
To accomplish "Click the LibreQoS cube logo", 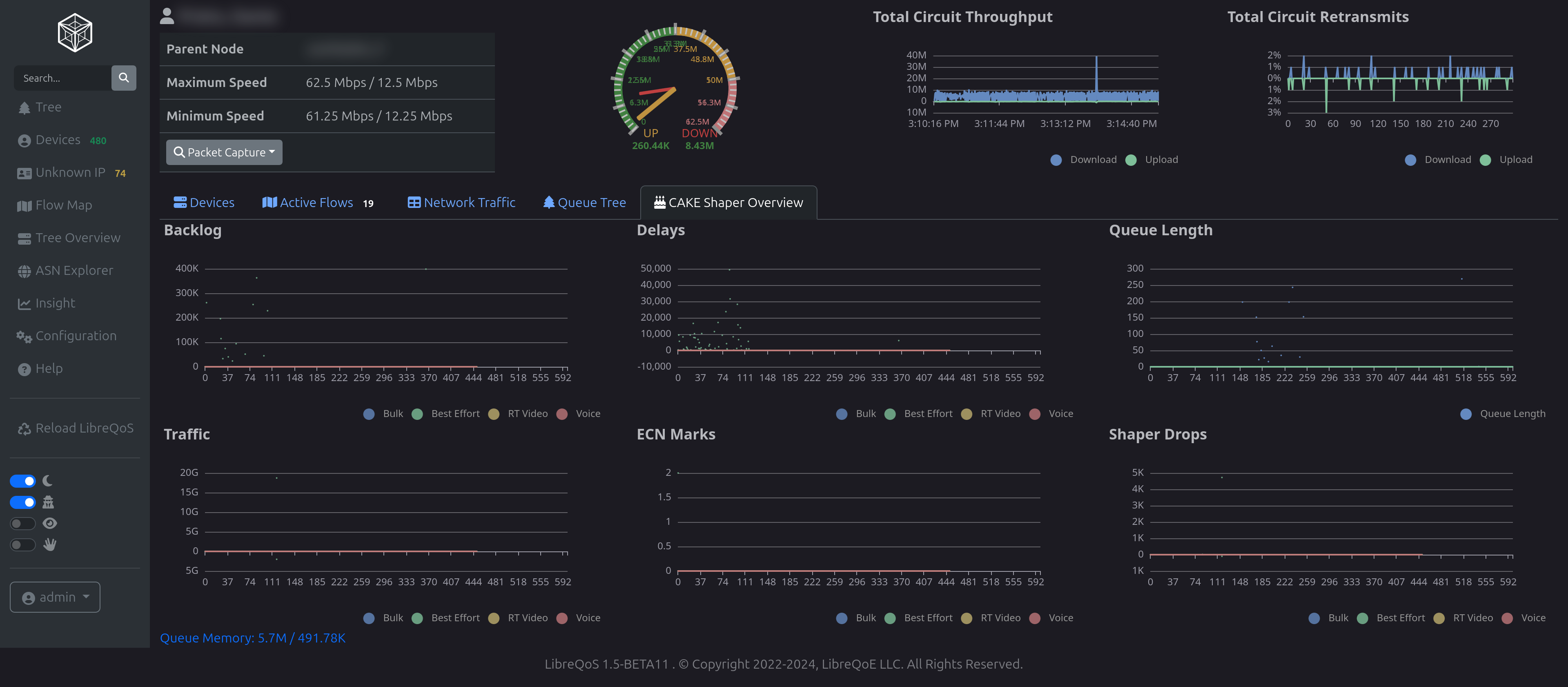I will click(x=75, y=33).
